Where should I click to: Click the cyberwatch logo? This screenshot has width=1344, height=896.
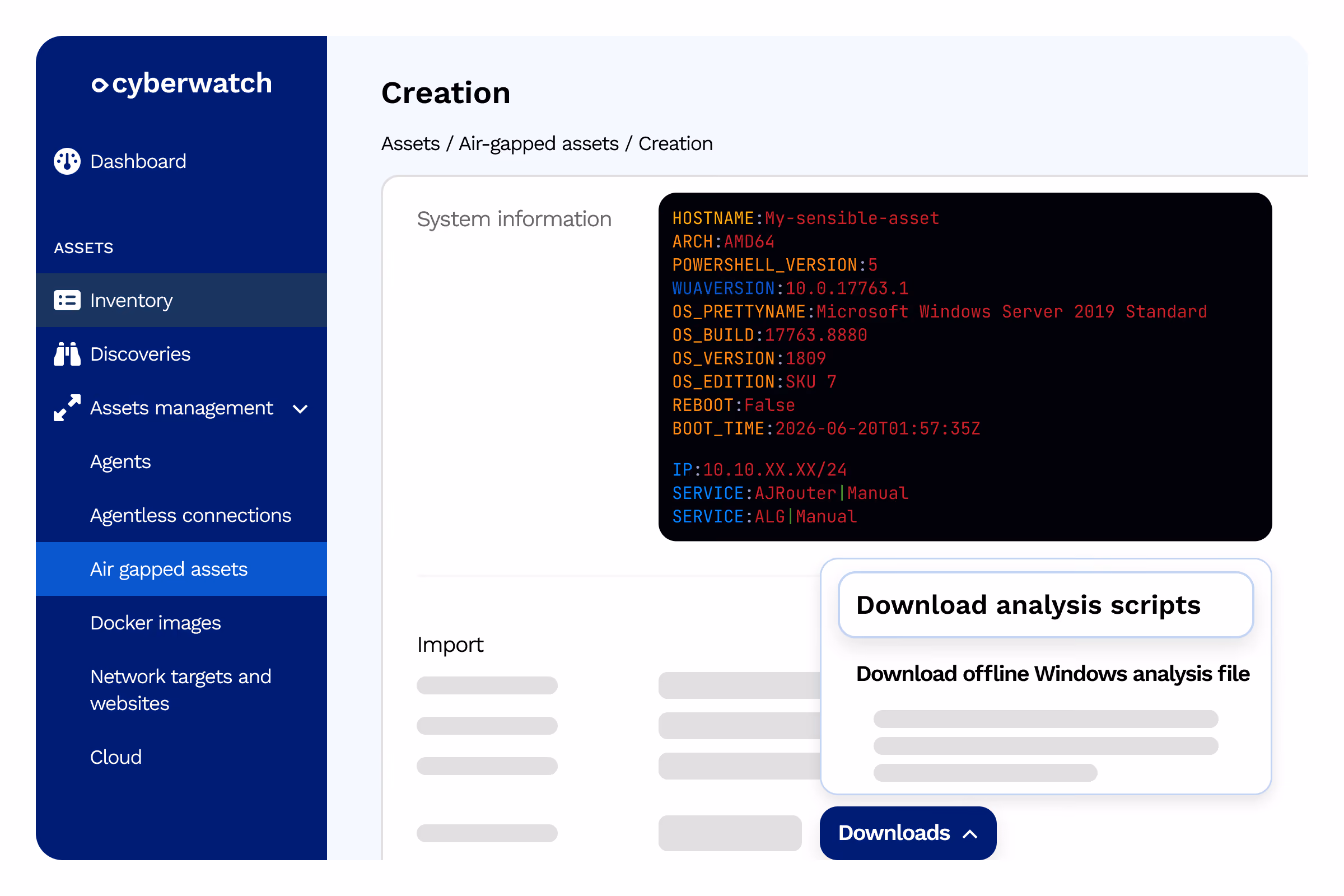[181, 83]
